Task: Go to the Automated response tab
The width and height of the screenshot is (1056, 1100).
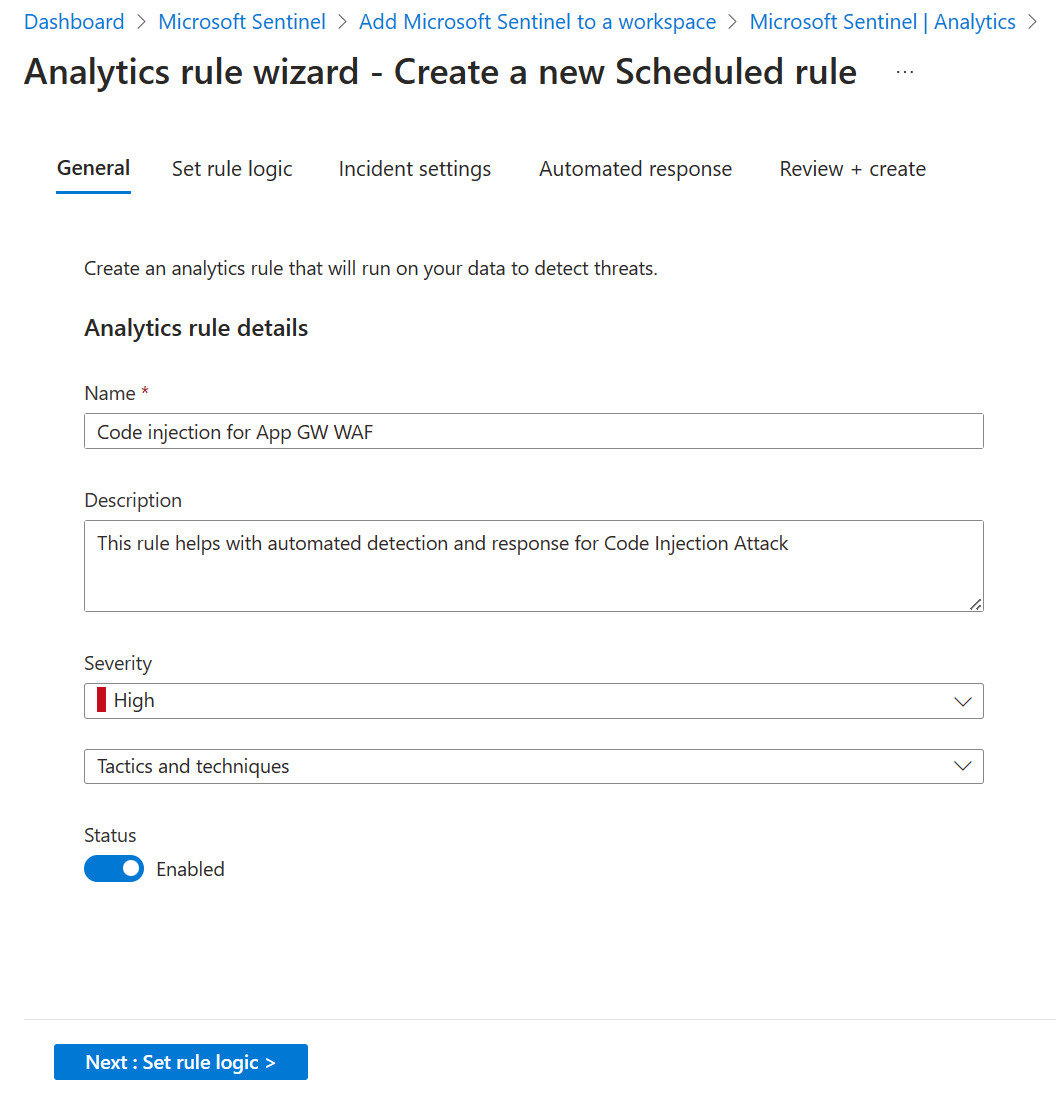Action: pyautogui.click(x=635, y=169)
